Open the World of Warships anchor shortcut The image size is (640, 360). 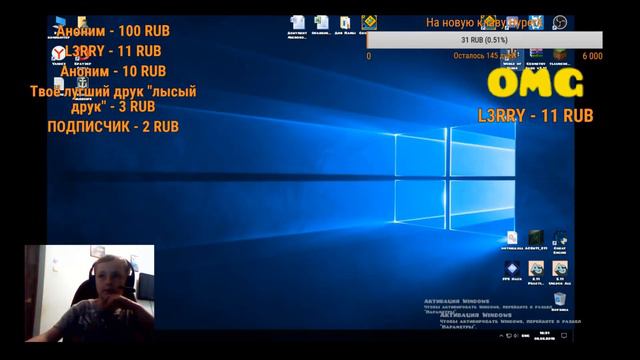(83, 86)
